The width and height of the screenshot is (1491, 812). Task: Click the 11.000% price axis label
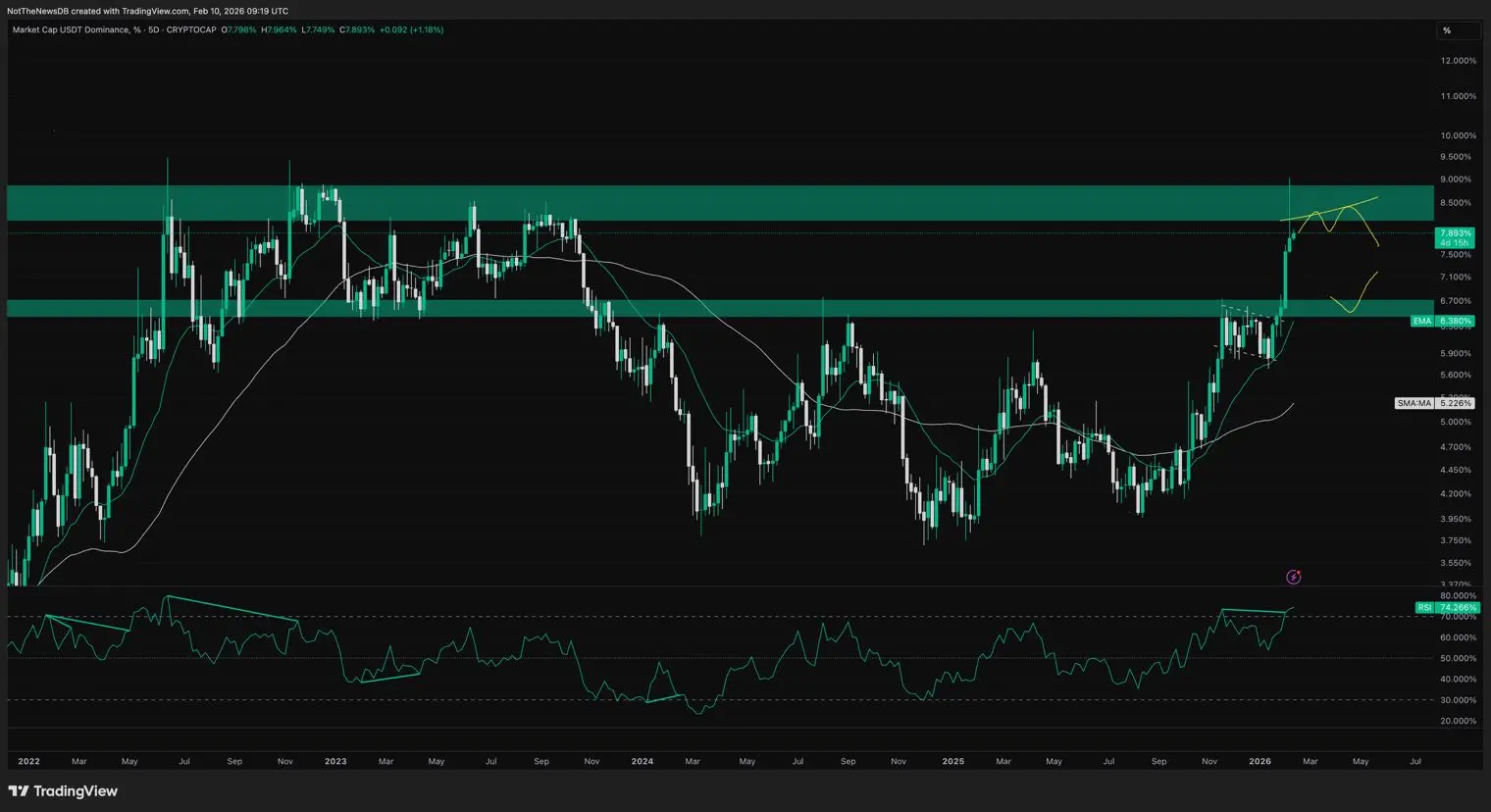(1458, 96)
